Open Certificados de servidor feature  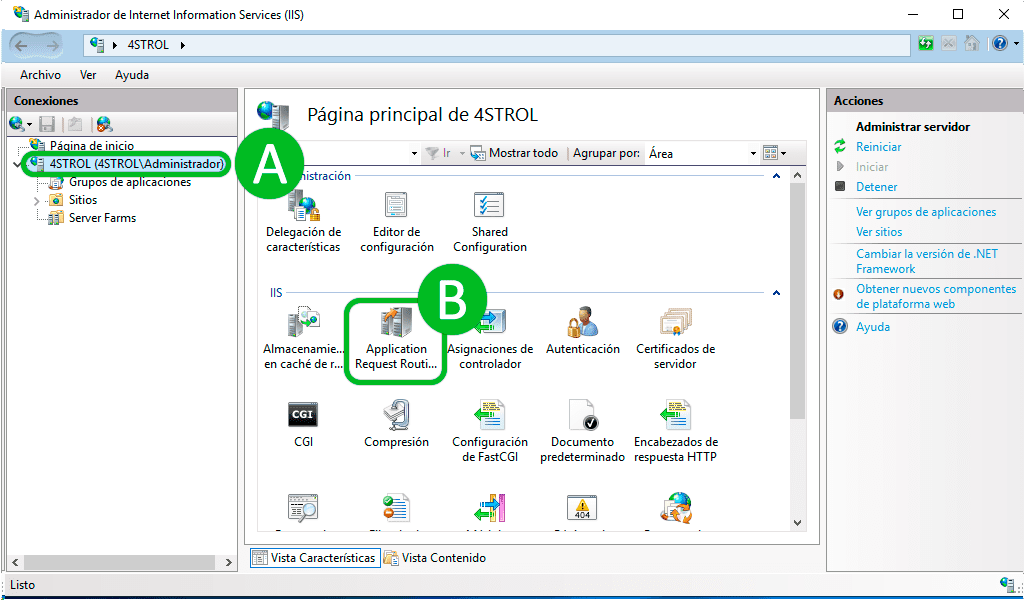675,340
